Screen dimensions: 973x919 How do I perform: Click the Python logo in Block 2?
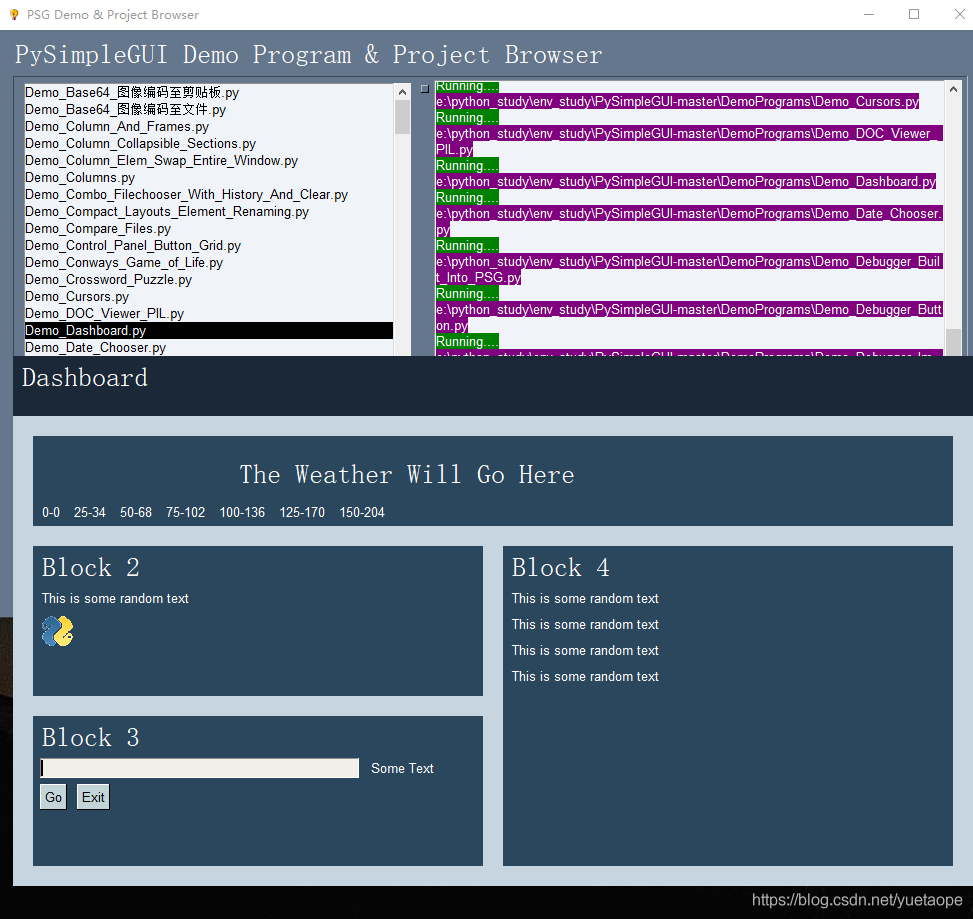[58, 631]
